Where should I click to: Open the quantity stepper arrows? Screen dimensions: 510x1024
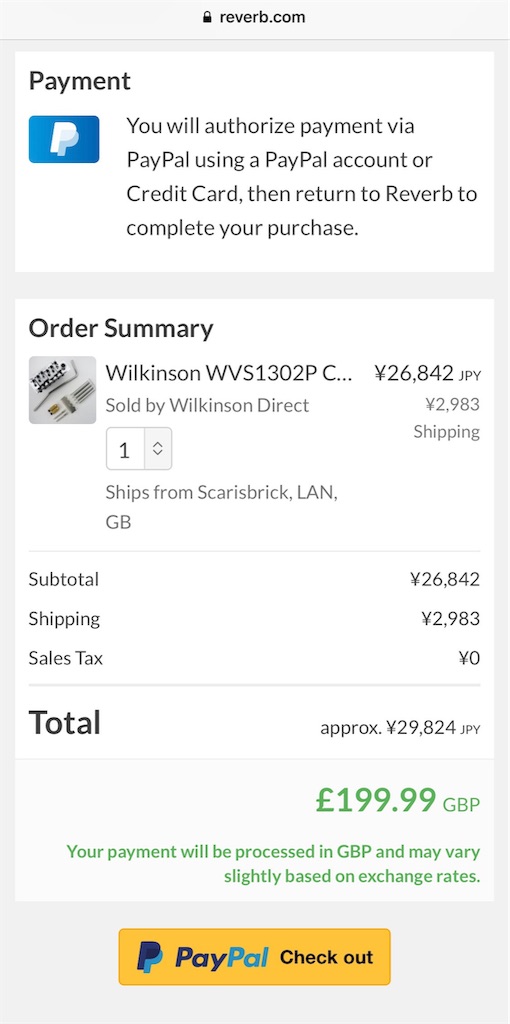point(158,449)
